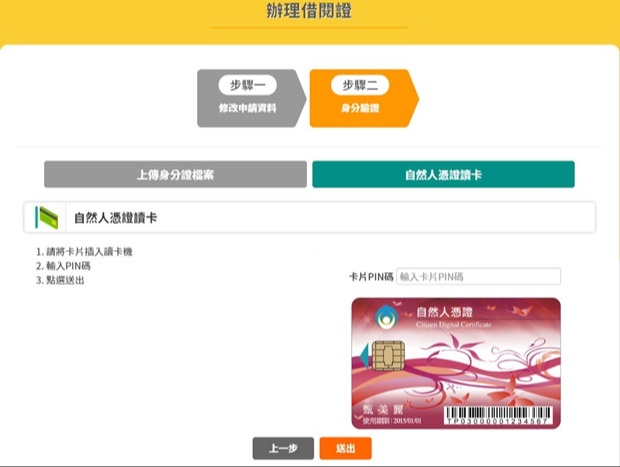The height and width of the screenshot is (467, 620).
Task: Click the instruction 輸入PIN碼
Action: (65, 266)
